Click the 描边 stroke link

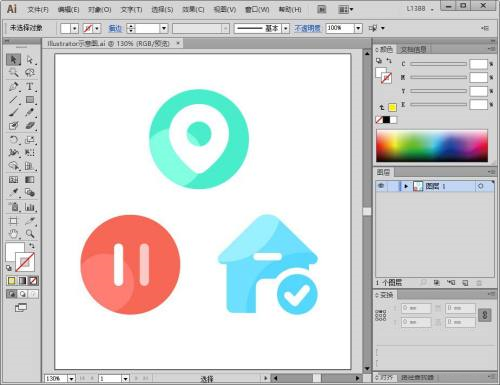(115, 28)
